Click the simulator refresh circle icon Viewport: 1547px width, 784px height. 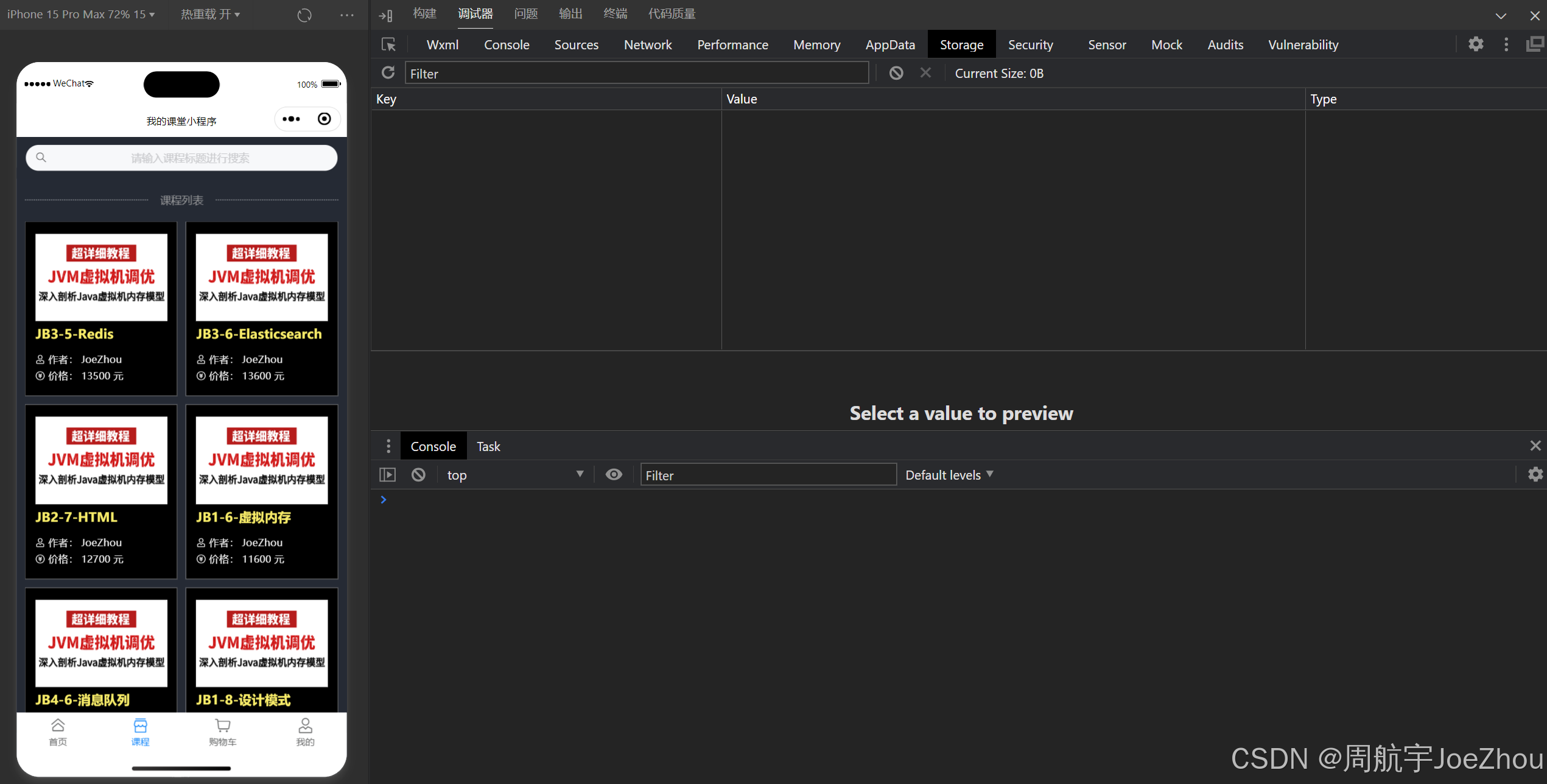[x=304, y=15]
